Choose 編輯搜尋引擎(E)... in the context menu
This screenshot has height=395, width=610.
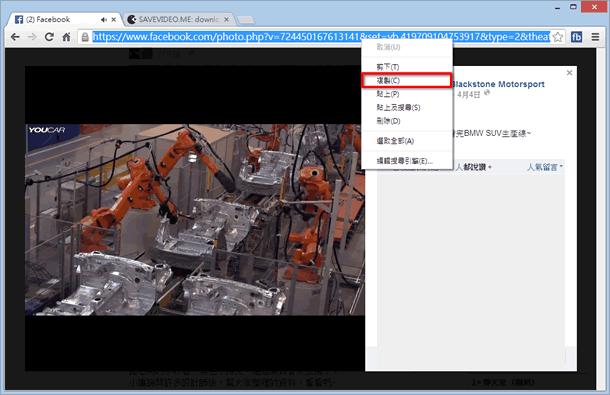tap(407, 161)
